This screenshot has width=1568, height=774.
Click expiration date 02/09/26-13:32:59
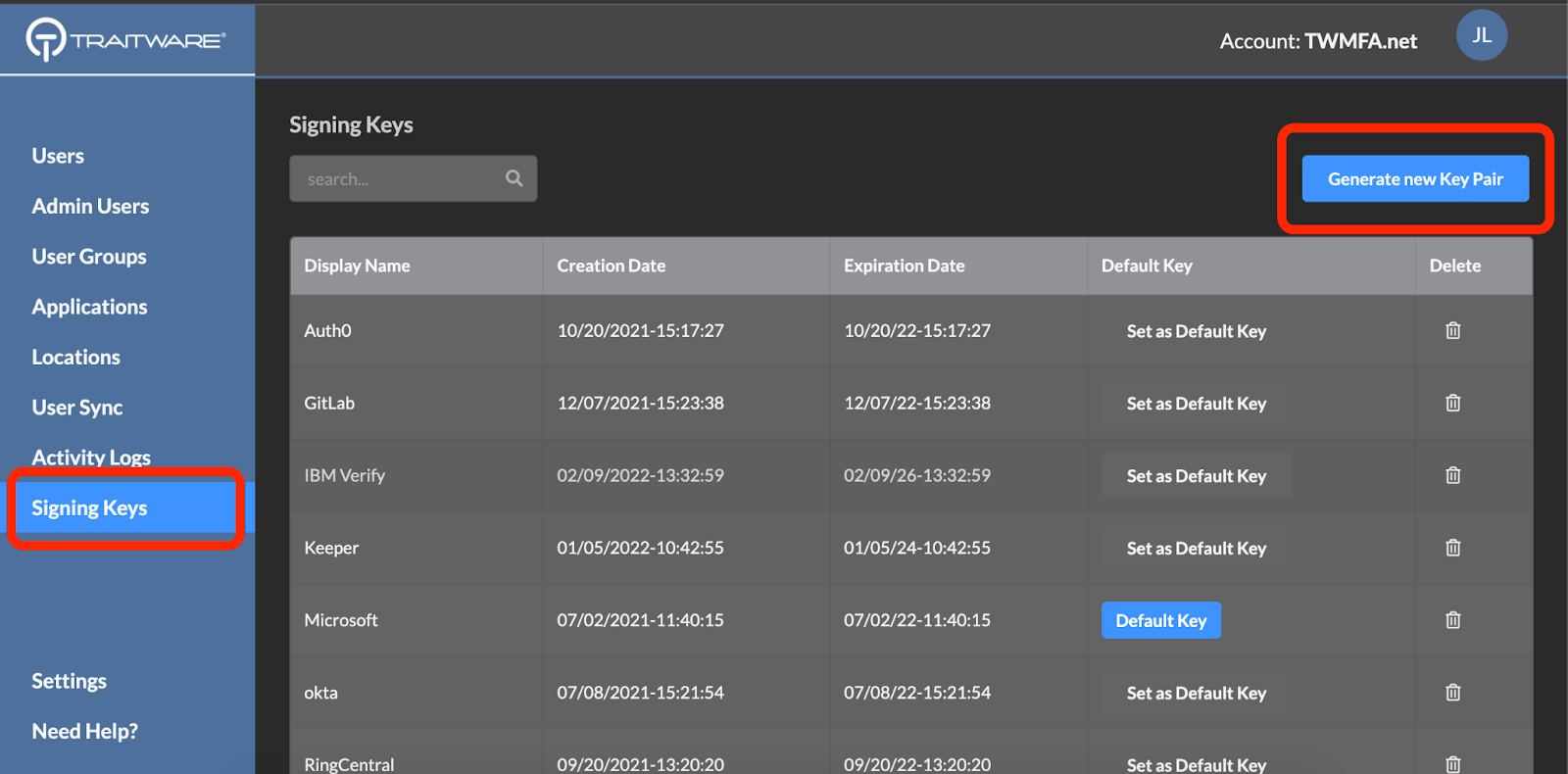(917, 475)
